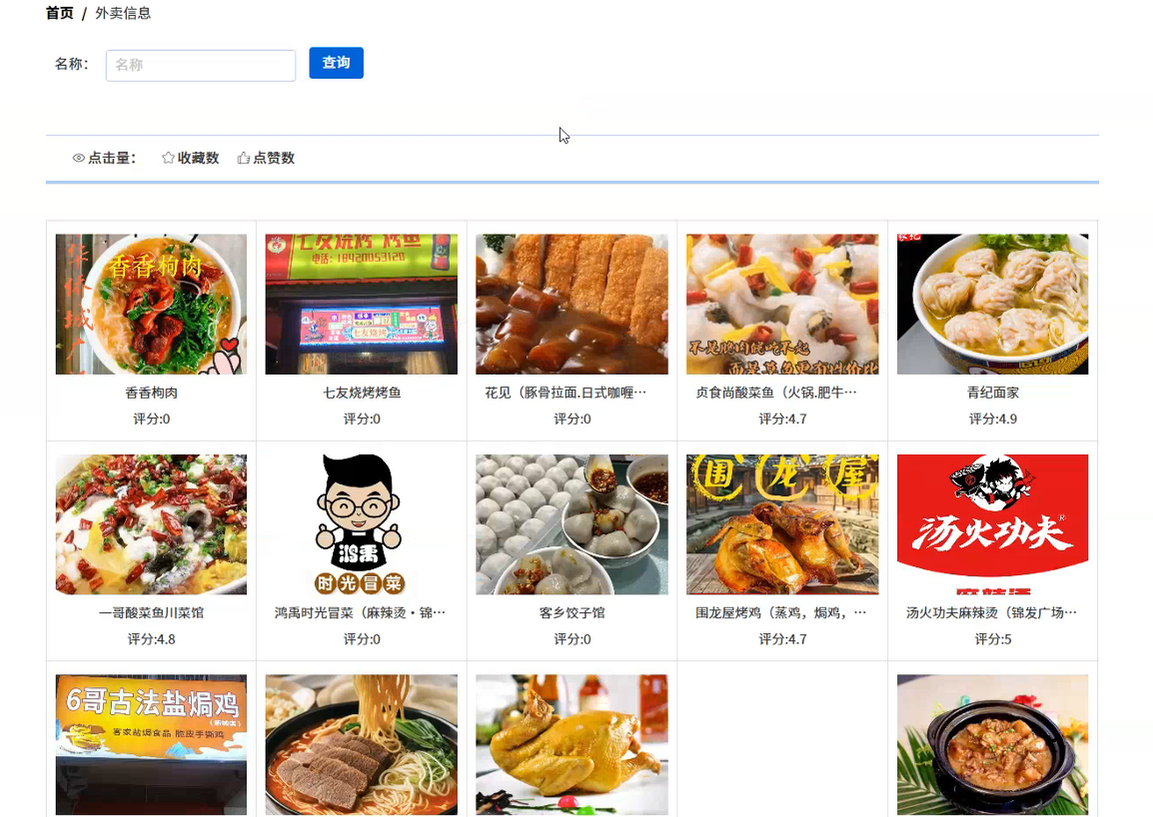
Task: Click 评分:0 under 鸿禹时光冒菜
Action: (x=362, y=639)
